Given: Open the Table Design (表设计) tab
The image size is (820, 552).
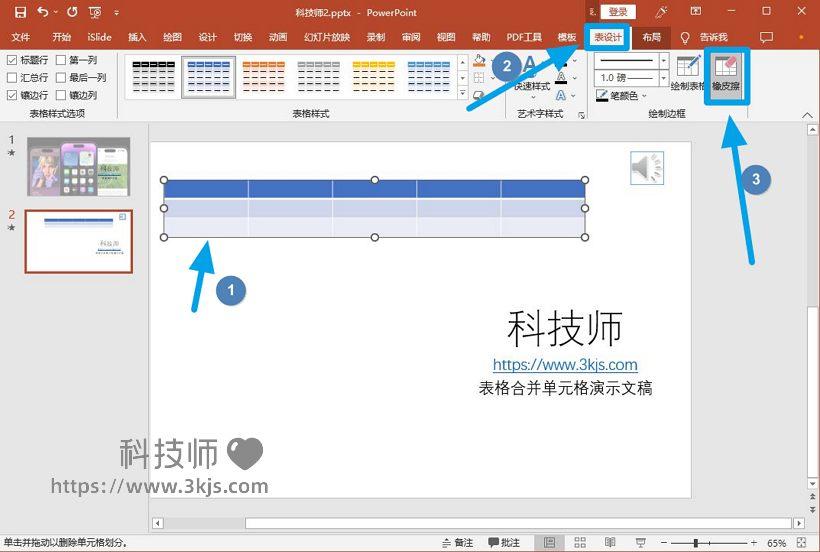Looking at the screenshot, I should [x=607, y=37].
